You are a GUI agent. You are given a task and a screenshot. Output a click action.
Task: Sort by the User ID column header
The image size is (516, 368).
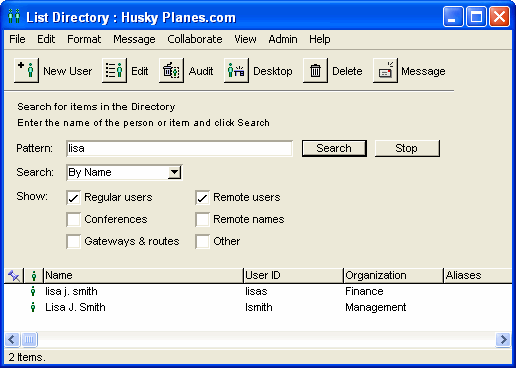click(x=293, y=276)
